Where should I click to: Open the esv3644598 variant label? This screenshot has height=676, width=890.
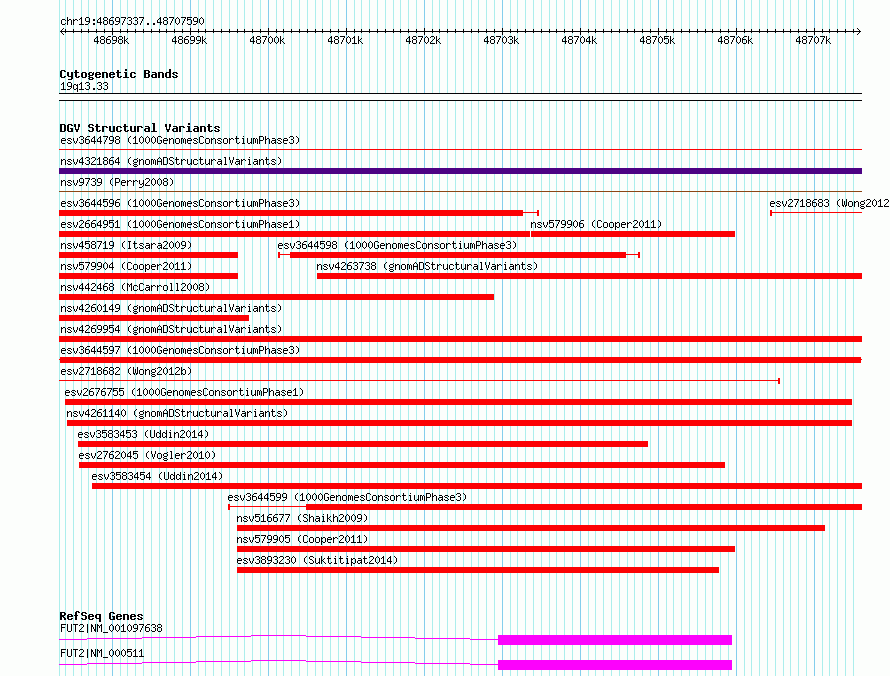coord(397,245)
